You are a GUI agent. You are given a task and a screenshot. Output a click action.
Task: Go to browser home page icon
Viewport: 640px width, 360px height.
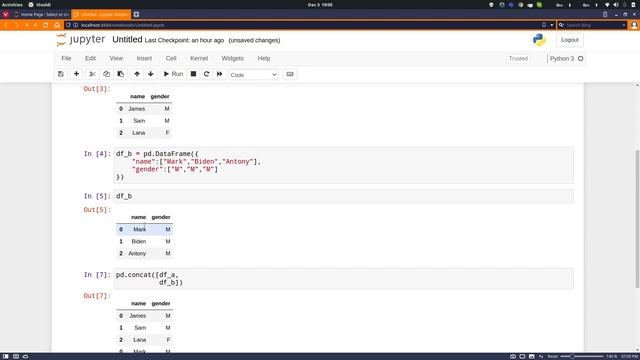click(x=57, y=25)
